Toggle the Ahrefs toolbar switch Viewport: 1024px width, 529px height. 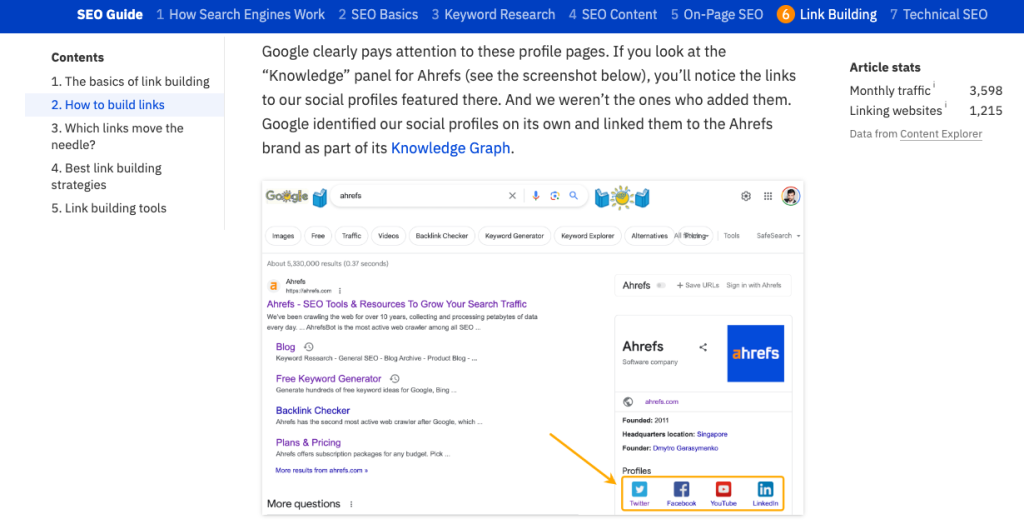pos(662,285)
